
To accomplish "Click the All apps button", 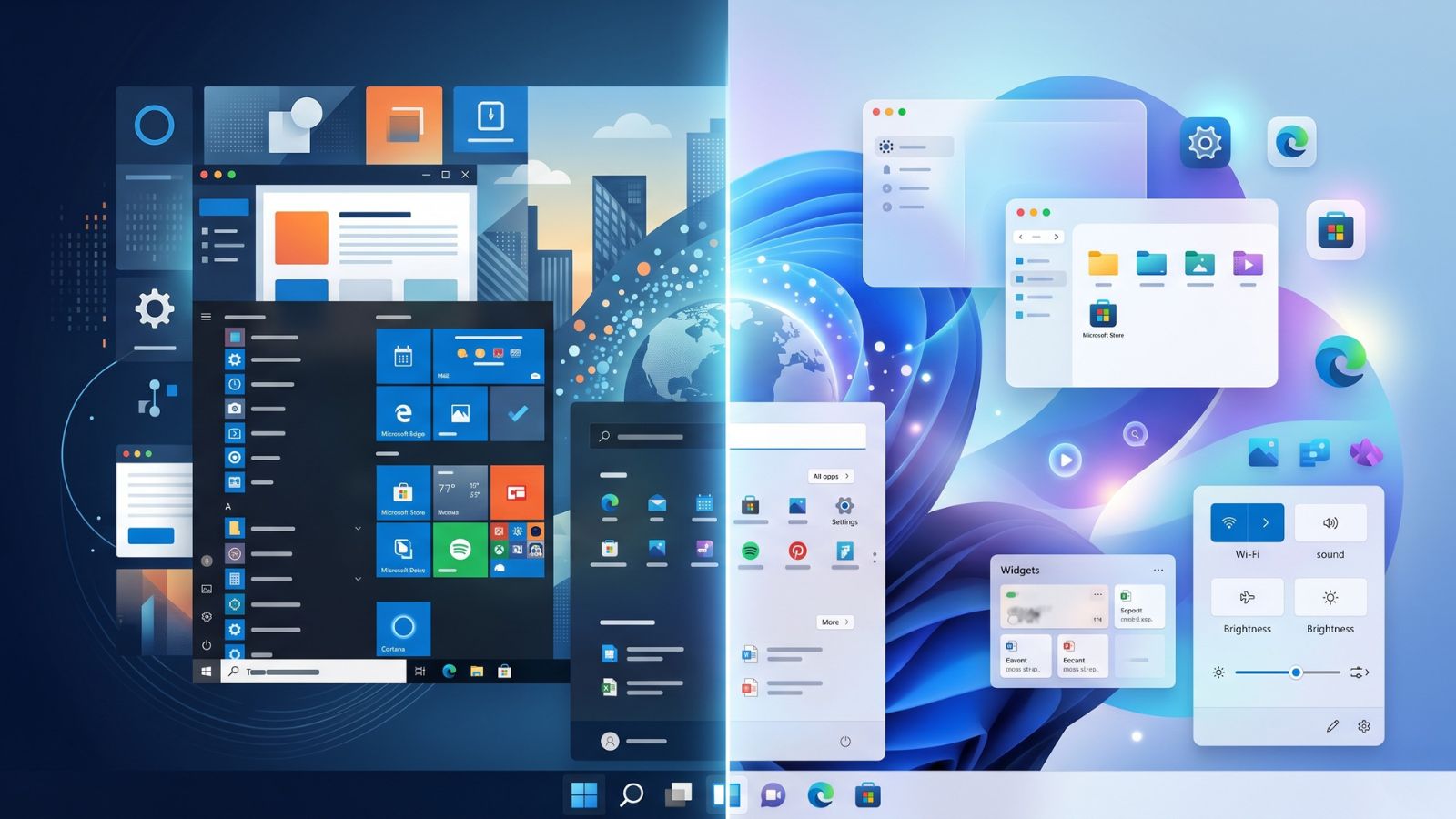I will point(831,476).
